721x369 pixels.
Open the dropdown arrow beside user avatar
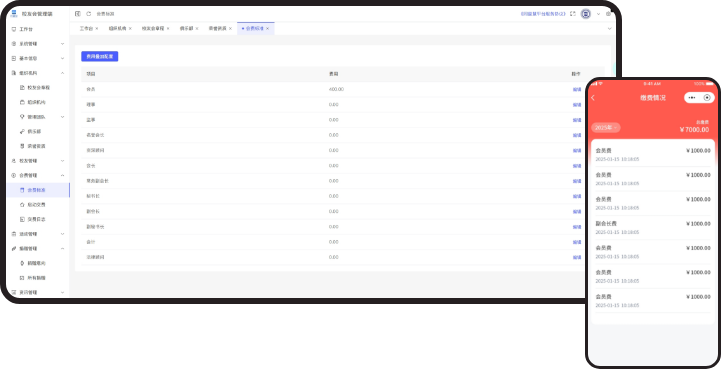click(599, 14)
